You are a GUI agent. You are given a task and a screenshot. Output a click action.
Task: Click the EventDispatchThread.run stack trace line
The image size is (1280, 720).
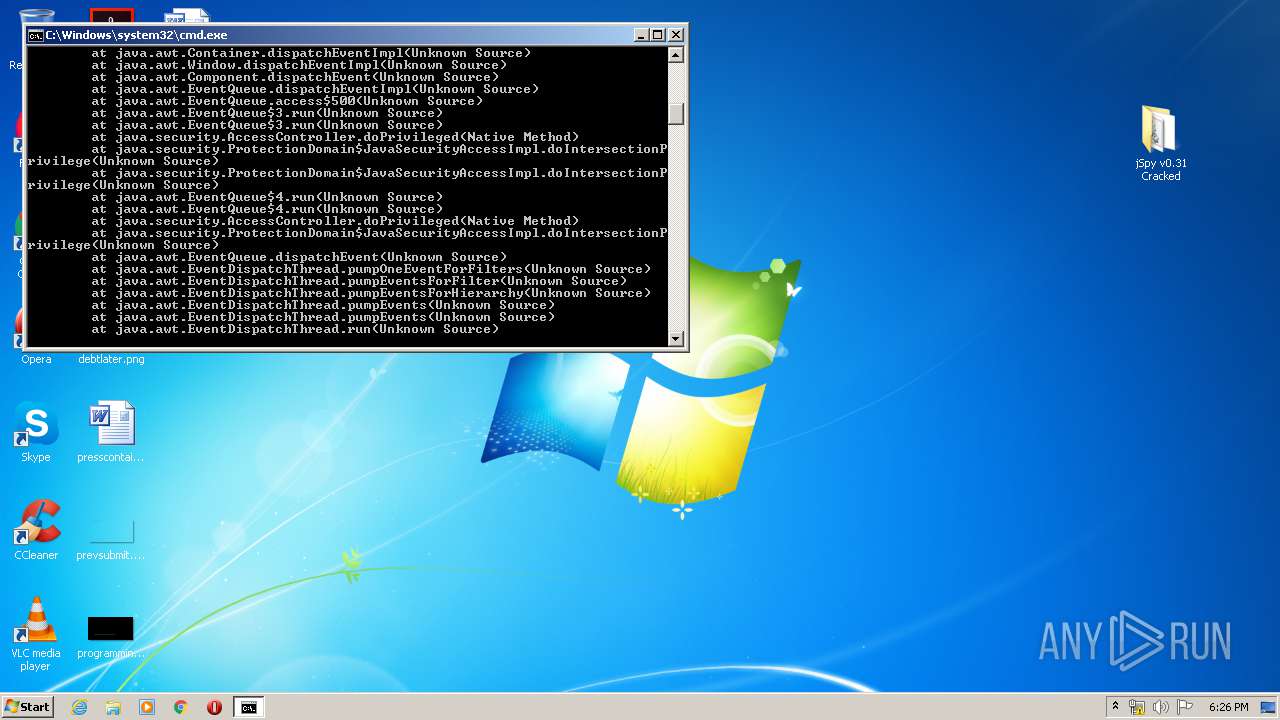tap(296, 329)
